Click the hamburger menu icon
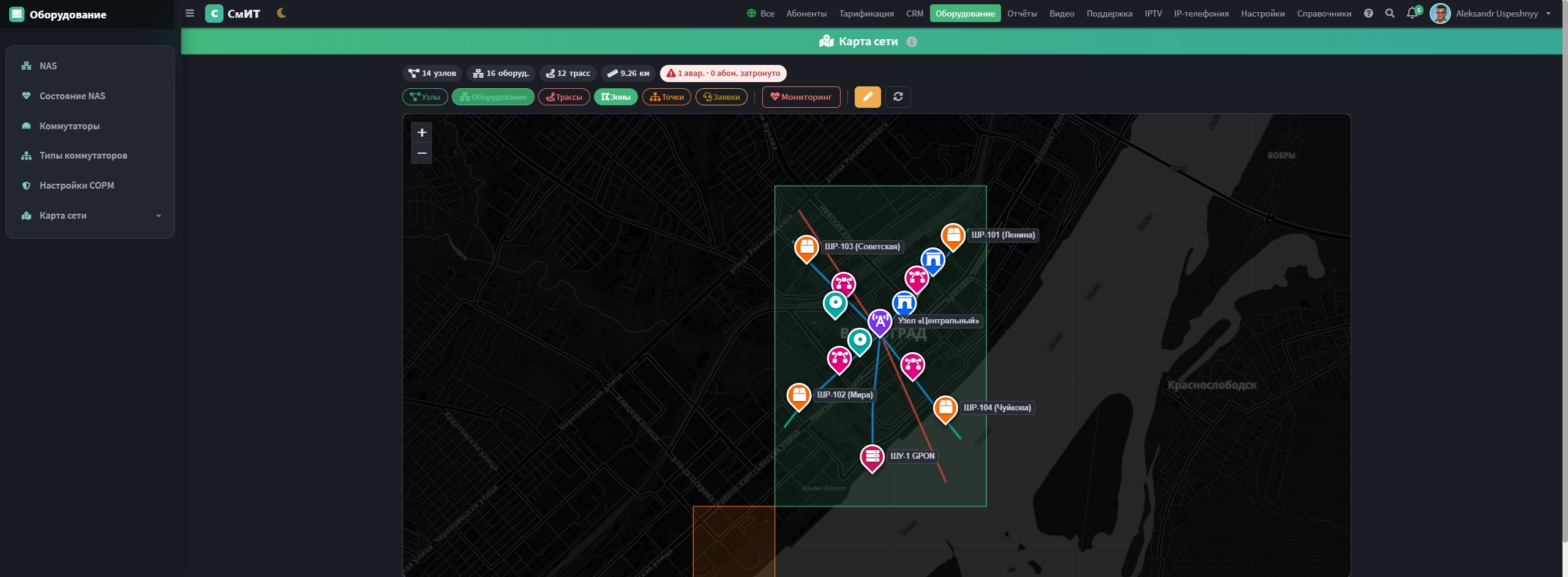 (190, 13)
